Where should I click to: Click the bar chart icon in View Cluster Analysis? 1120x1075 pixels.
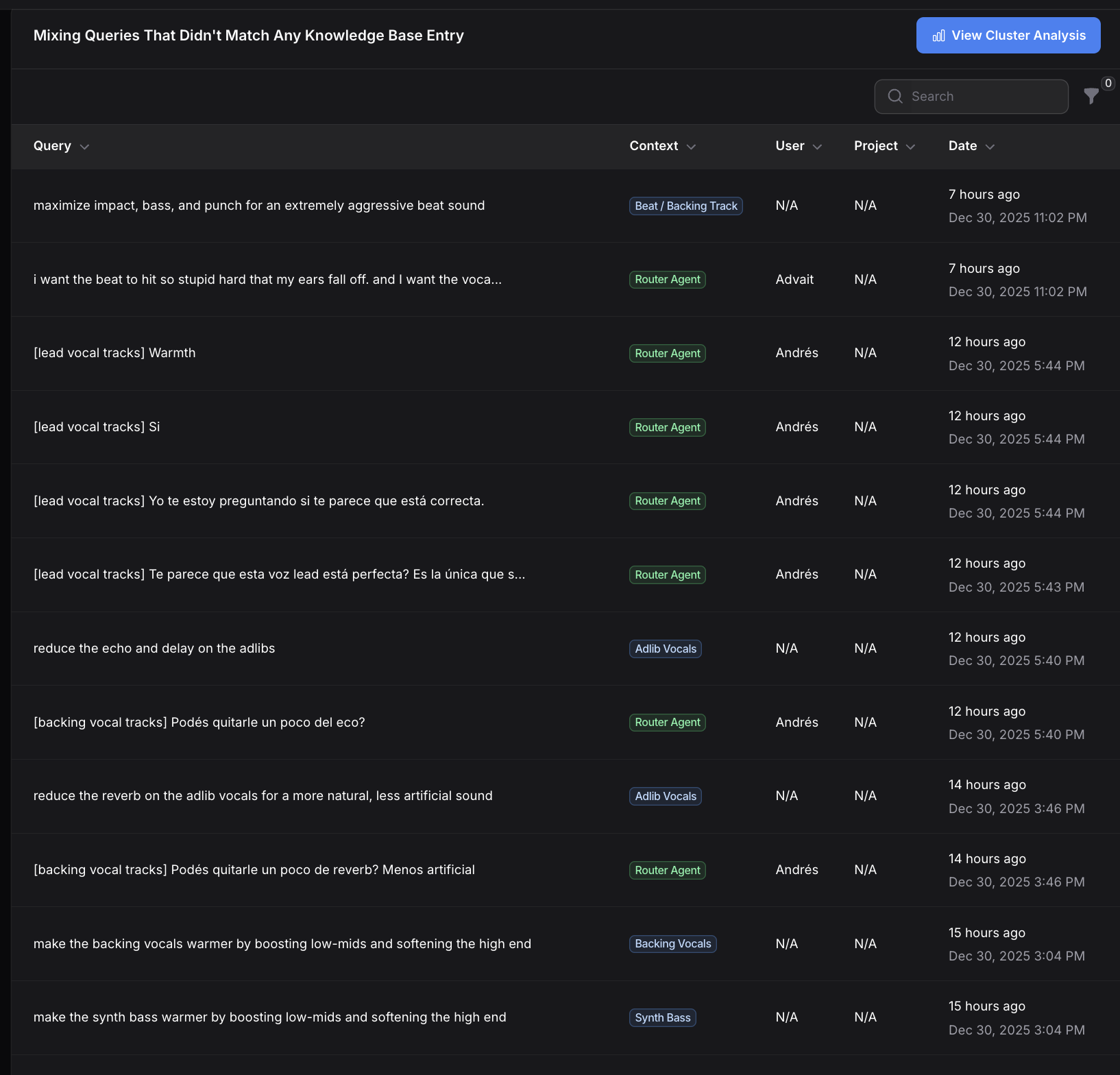coord(938,36)
